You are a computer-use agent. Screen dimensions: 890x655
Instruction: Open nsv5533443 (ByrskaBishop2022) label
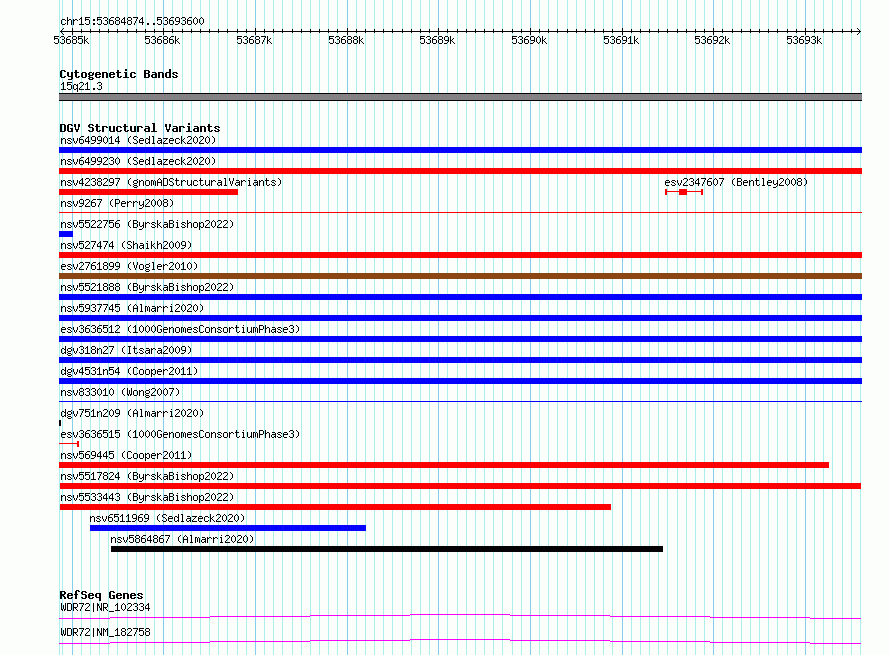[147, 497]
